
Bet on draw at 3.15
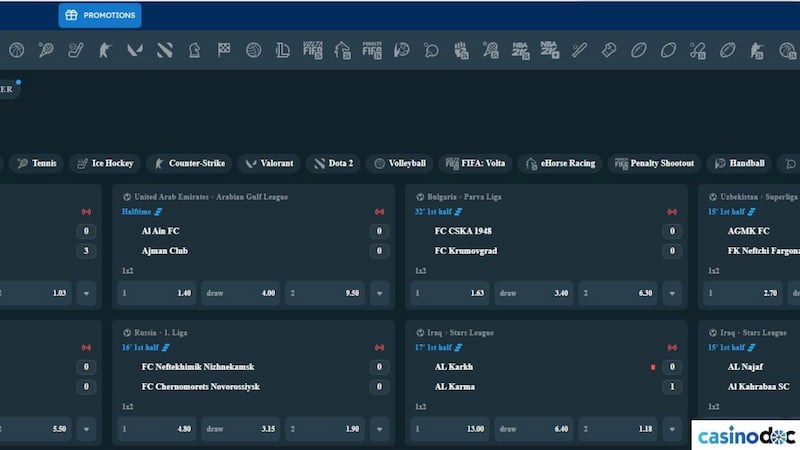pos(240,429)
